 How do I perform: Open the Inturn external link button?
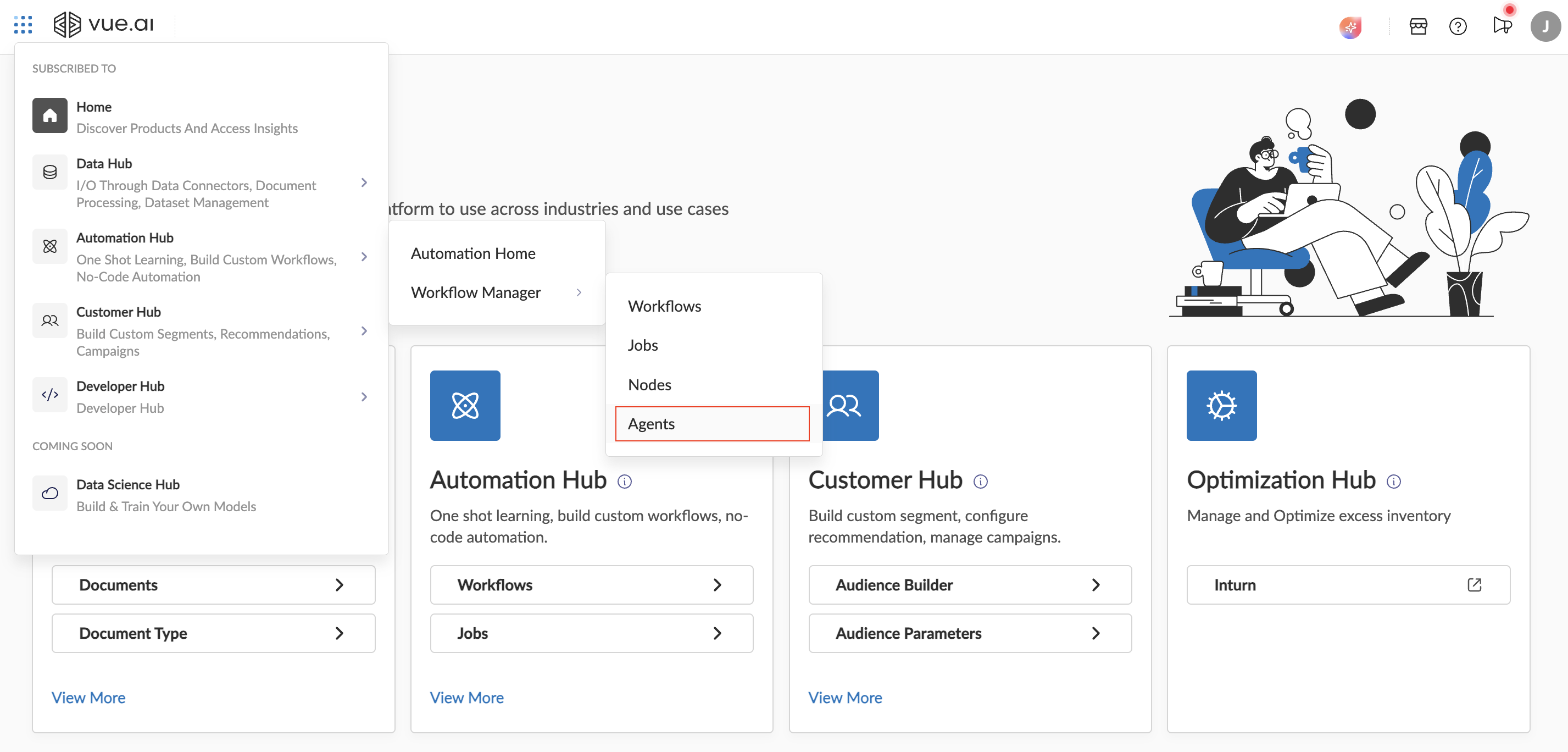pyautogui.click(x=1348, y=584)
